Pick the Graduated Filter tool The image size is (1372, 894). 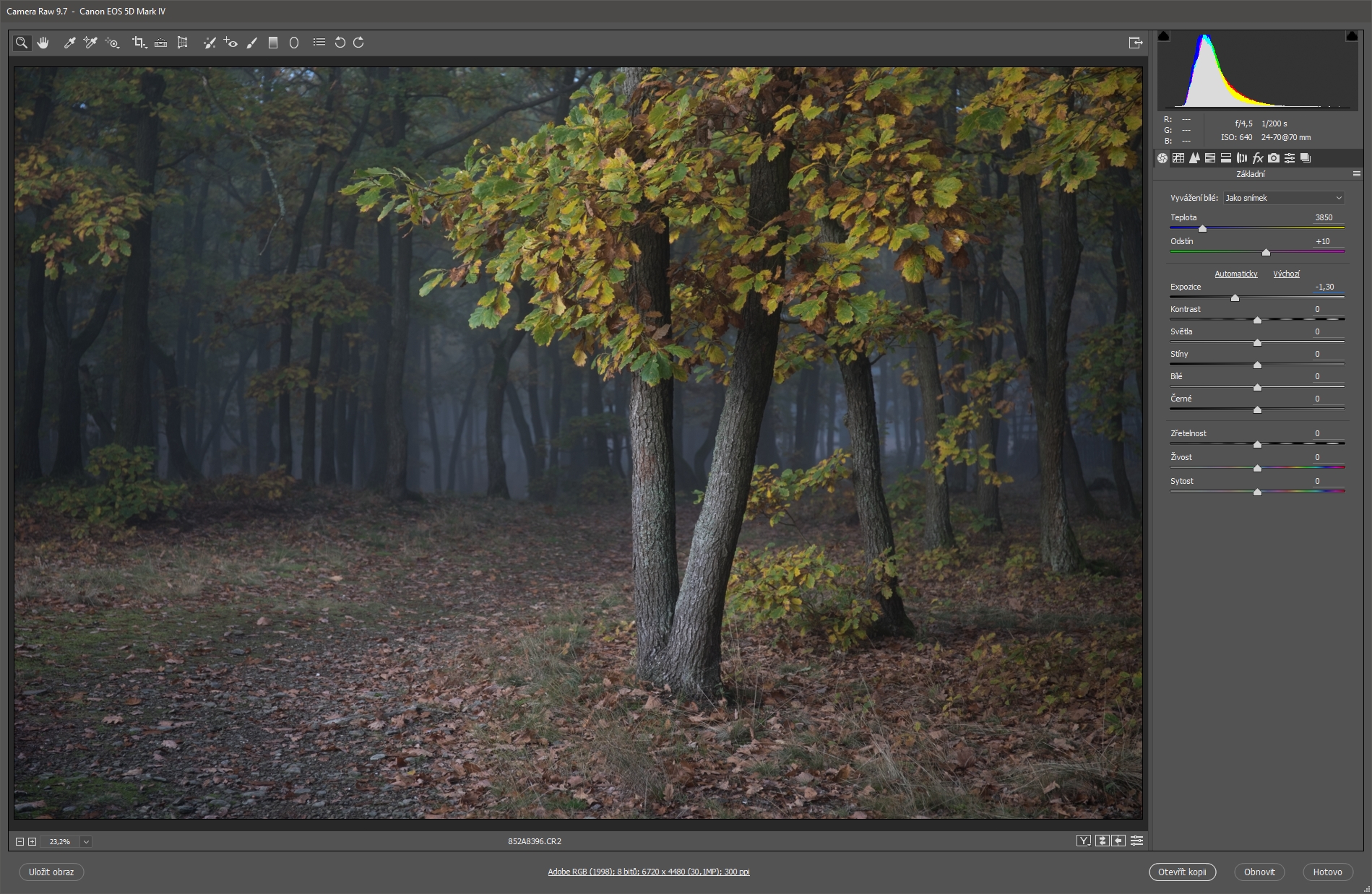pyautogui.click(x=273, y=43)
